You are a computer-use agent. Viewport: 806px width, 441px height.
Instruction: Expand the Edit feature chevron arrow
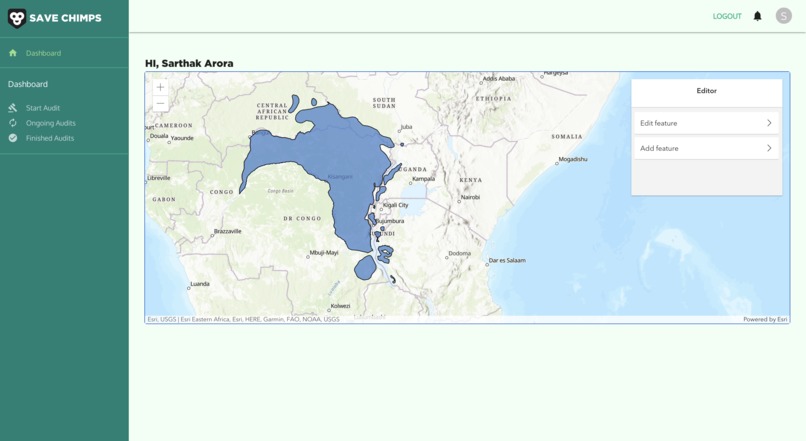769,123
